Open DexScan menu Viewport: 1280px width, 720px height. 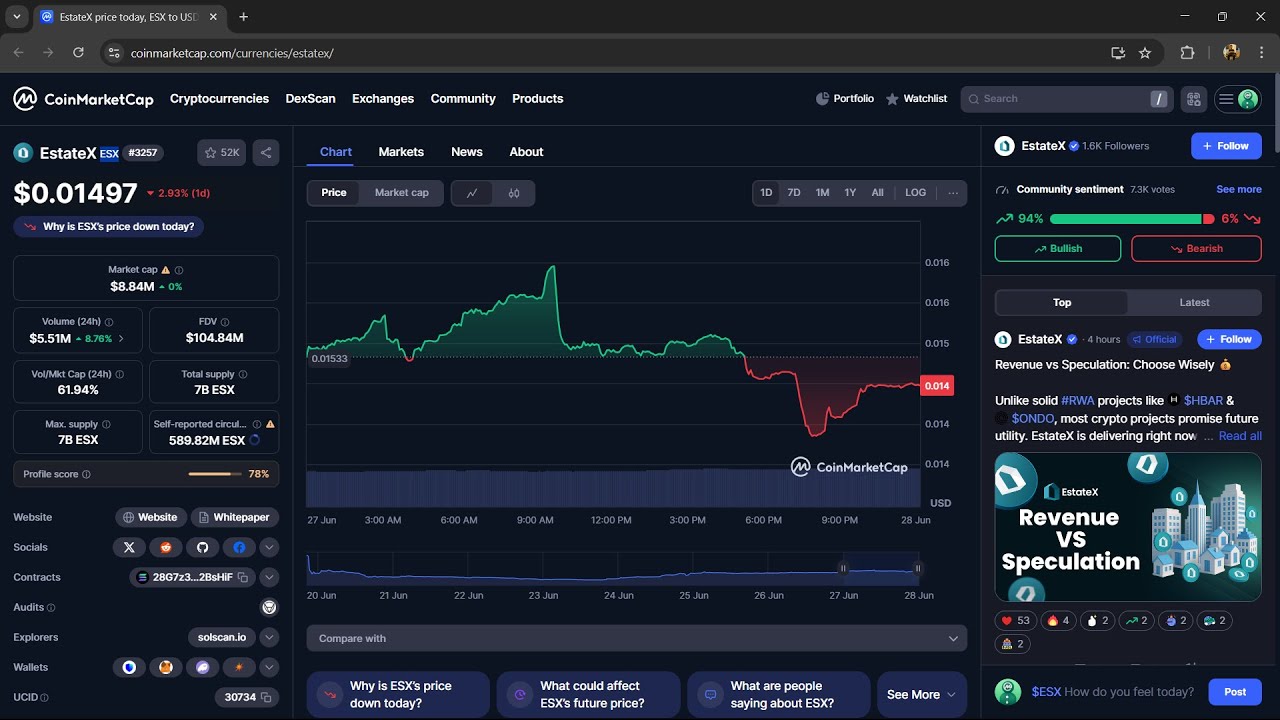coord(310,99)
